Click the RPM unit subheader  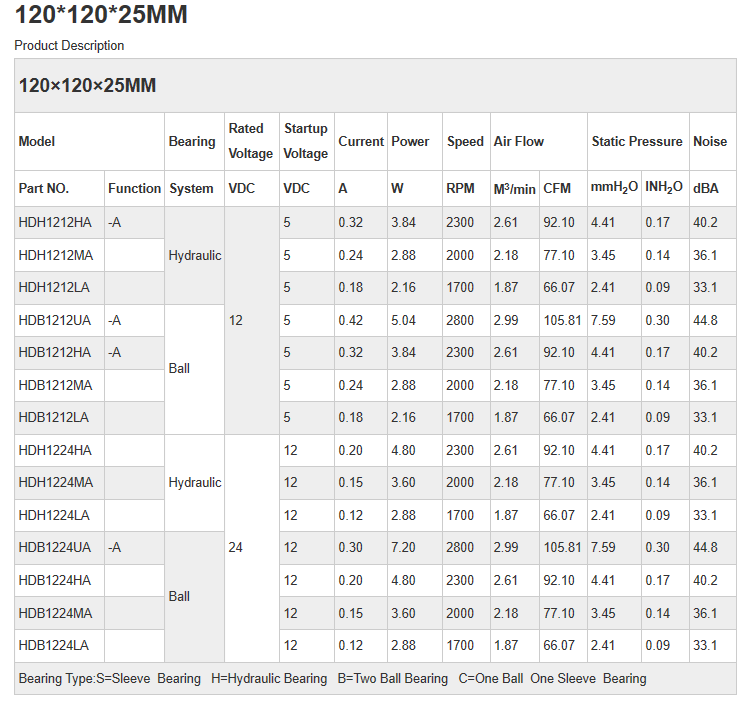click(460, 188)
